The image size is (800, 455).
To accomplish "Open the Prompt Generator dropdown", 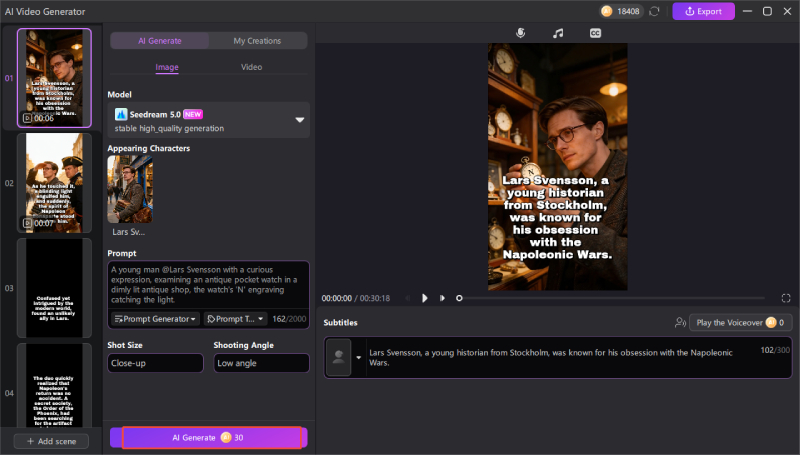I will 155,319.
